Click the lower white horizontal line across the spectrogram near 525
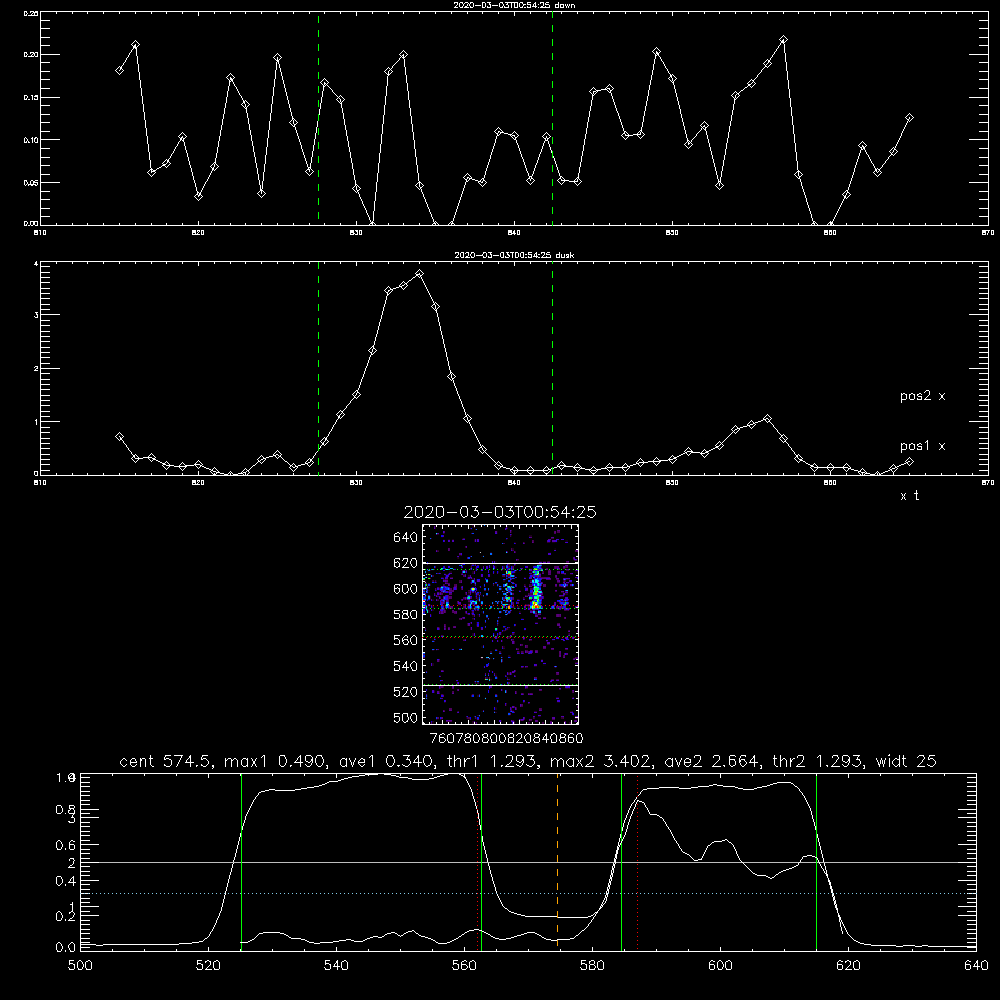1000x1000 pixels. 501,685
